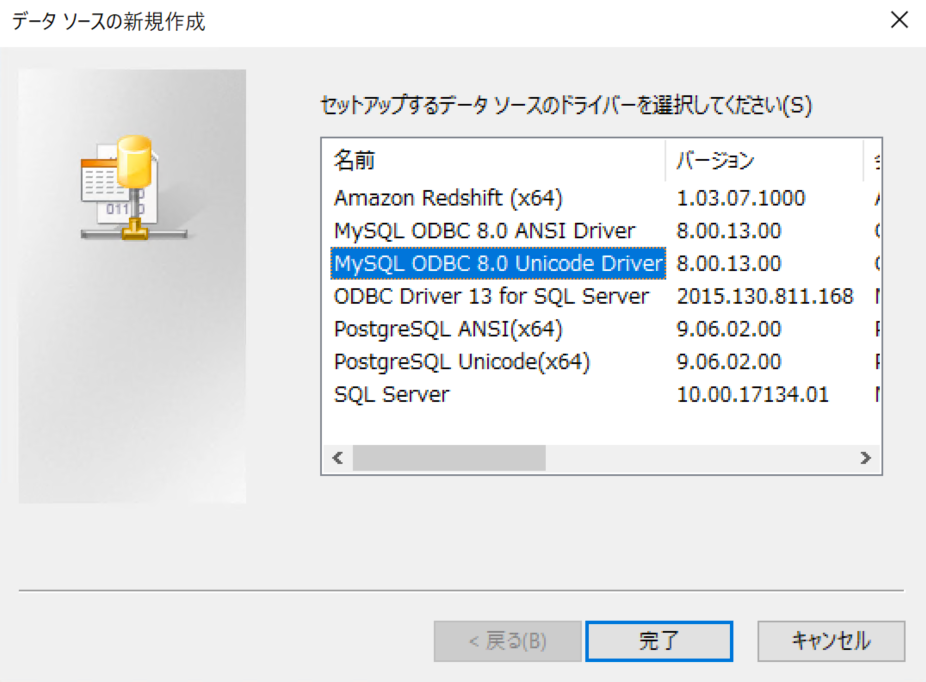Viewport: 926px width, 682px height.
Task: Select ODBC Driver 13 for SQL Server
Action: point(491,296)
